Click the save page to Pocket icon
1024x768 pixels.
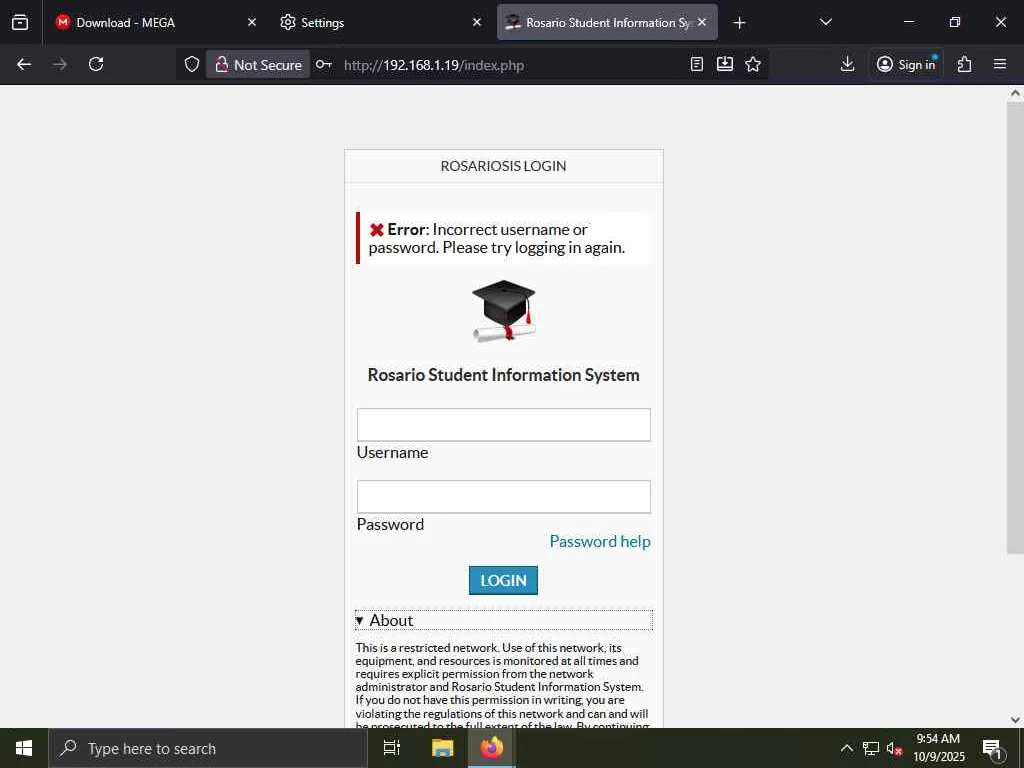[725, 64]
